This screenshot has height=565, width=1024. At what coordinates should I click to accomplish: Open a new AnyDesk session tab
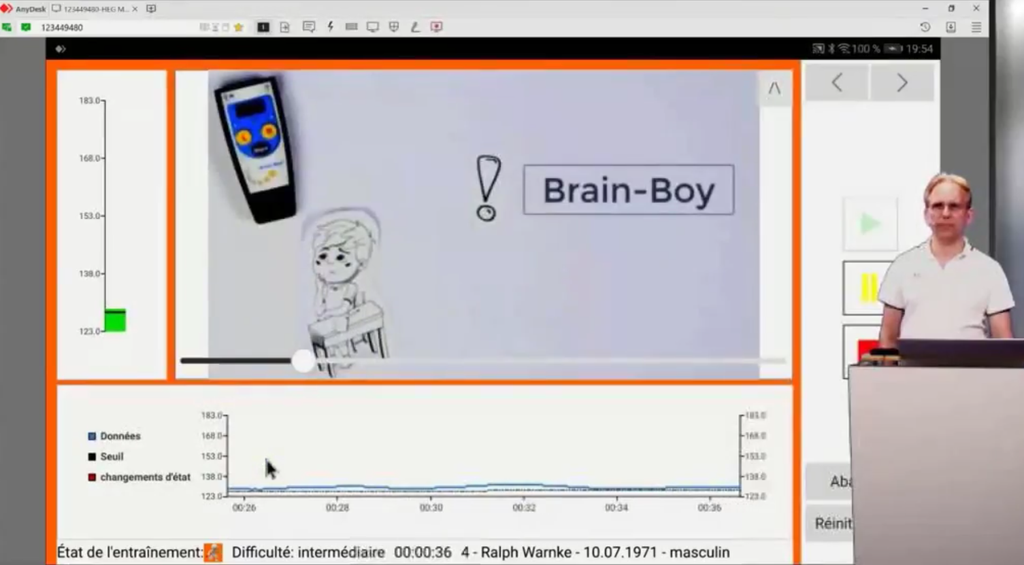pos(151,8)
